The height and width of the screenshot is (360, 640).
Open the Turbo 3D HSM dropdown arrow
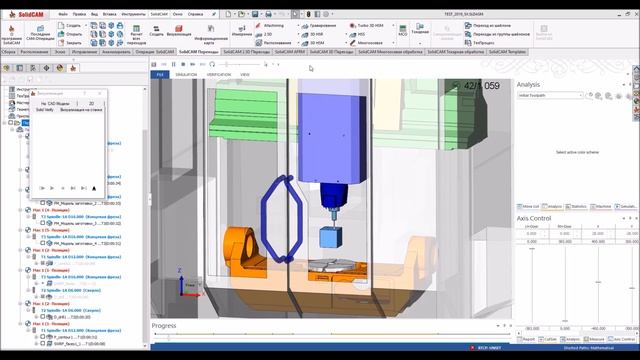click(x=393, y=26)
